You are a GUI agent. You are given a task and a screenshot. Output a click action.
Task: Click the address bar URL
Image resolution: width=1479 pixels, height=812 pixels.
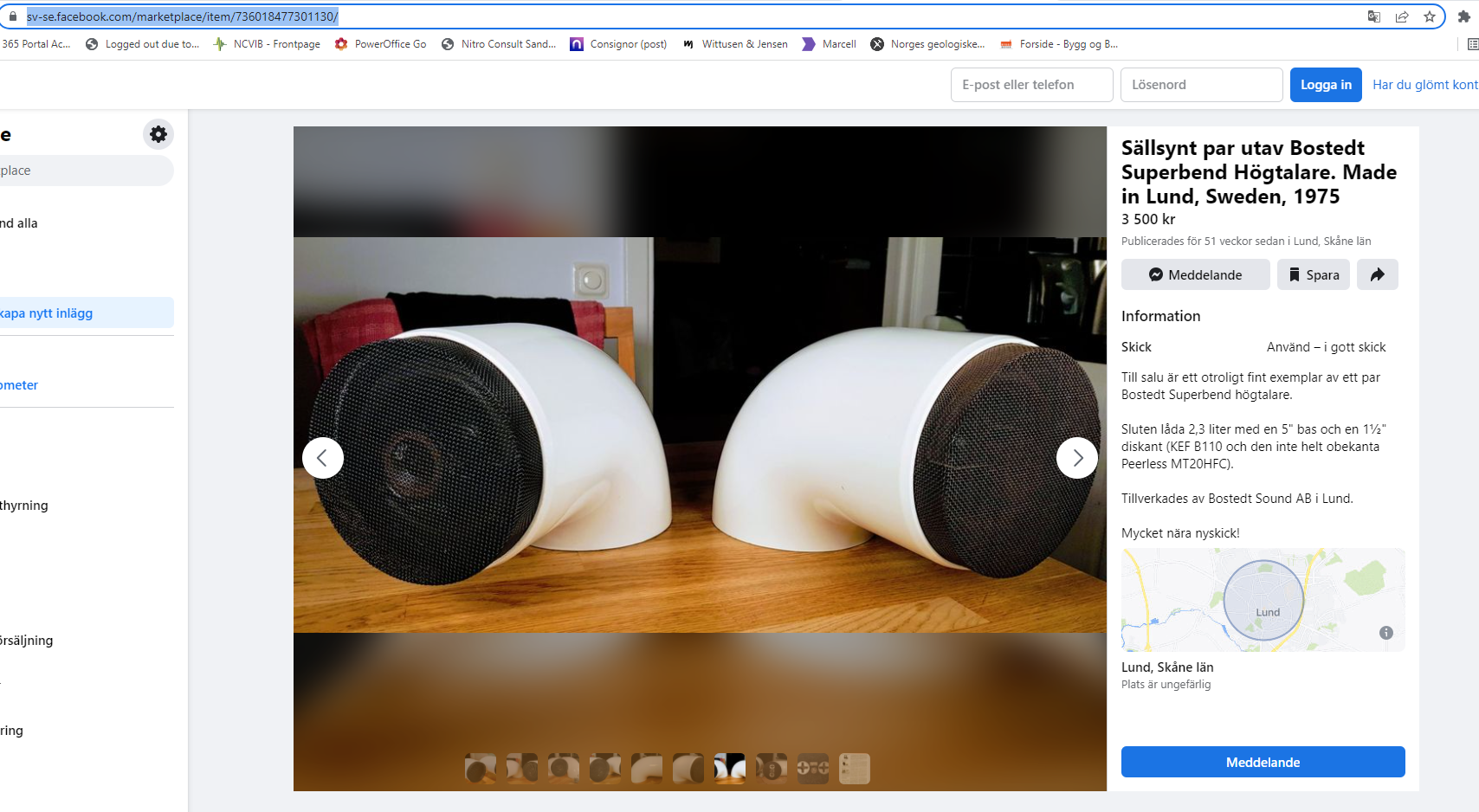[182, 16]
